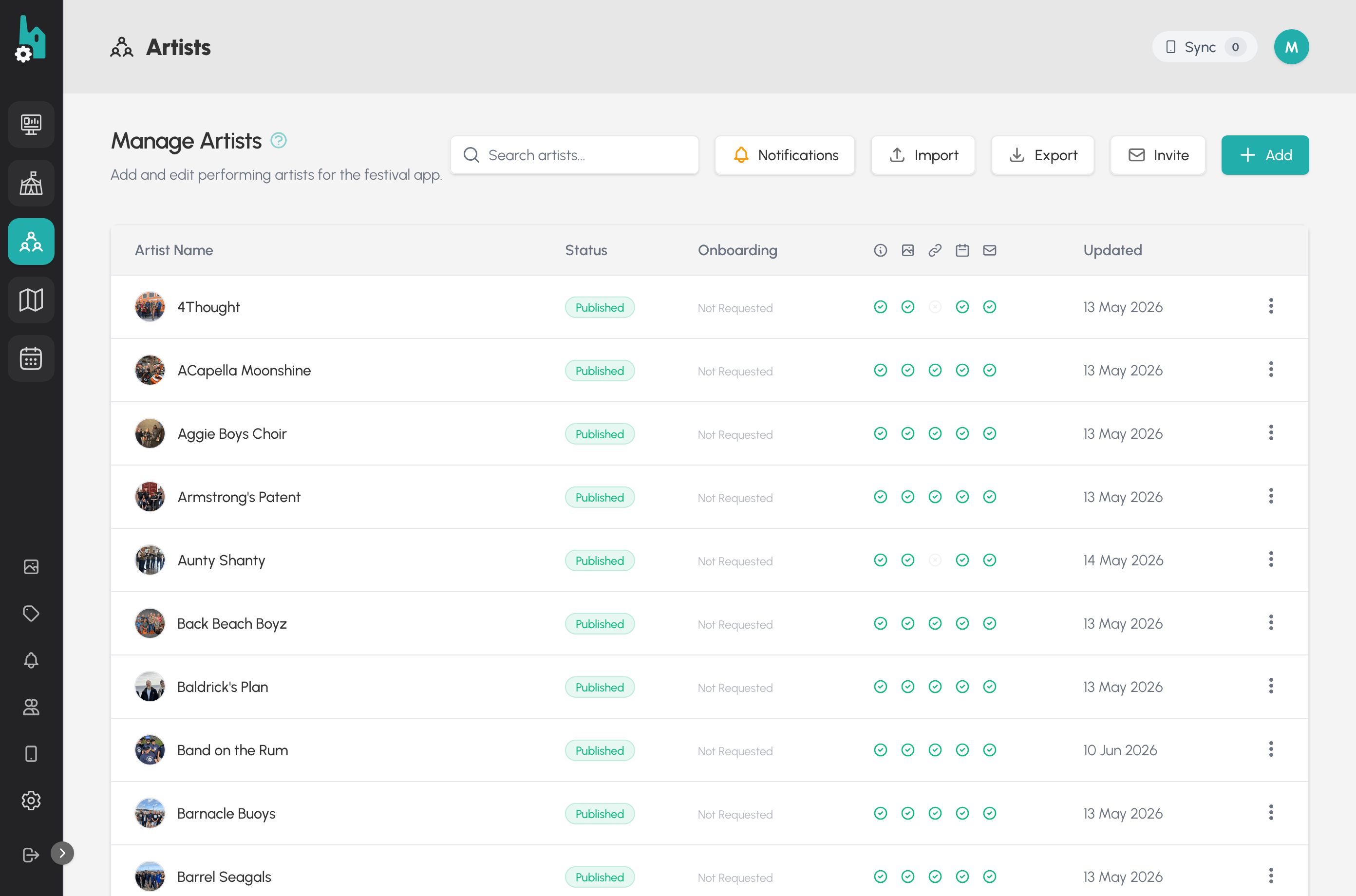Sort by the Onboarding column header
Viewport: 1356px width, 896px height.
[737, 250]
